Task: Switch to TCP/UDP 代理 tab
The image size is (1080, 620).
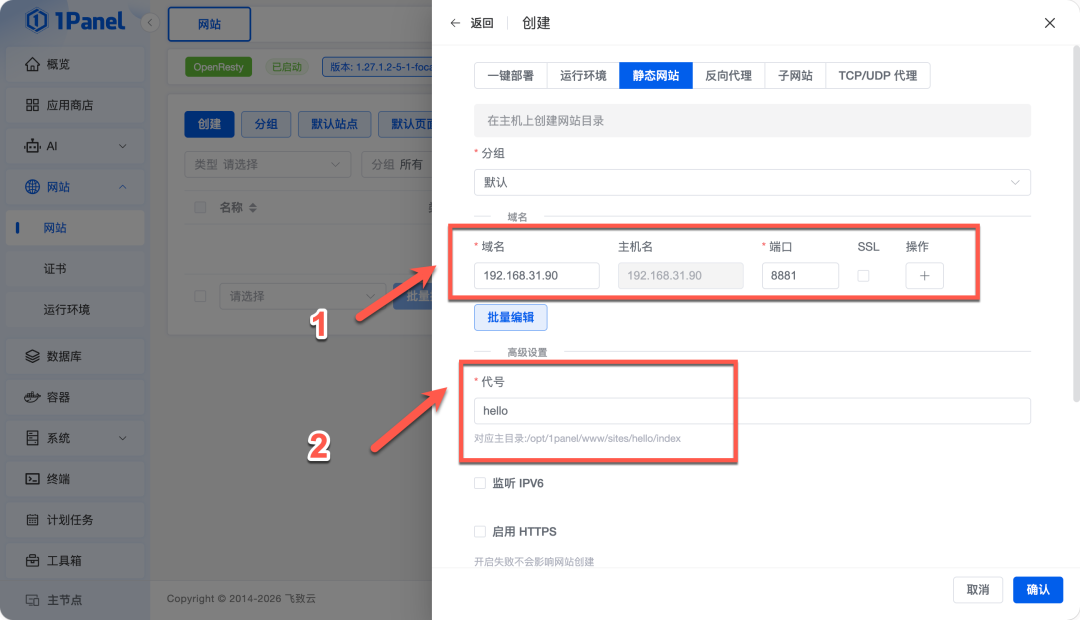Action: click(x=878, y=76)
